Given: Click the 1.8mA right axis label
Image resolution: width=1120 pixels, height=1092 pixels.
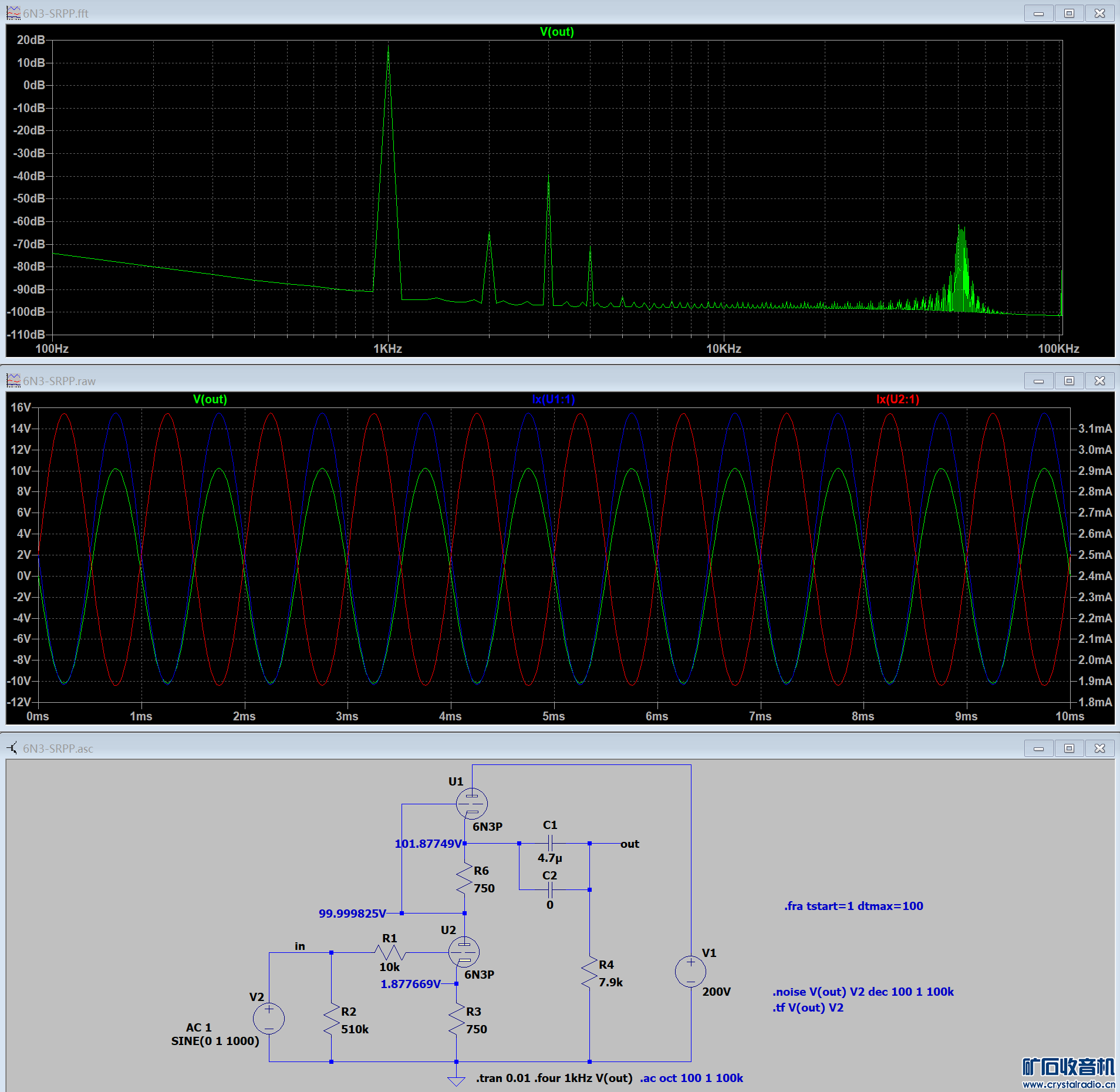Looking at the screenshot, I should tap(1095, 702).
